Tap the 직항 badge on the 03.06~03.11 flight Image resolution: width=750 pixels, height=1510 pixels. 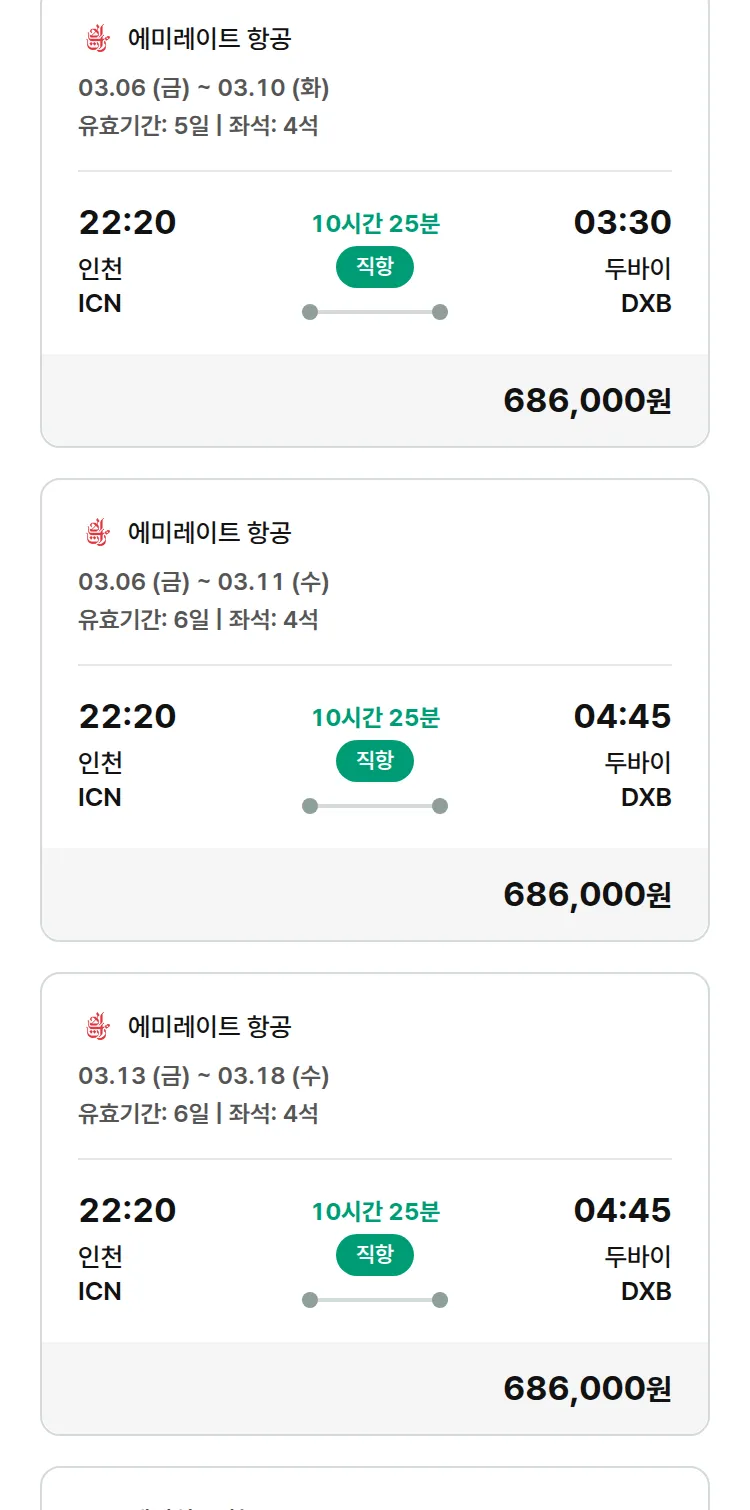375,761
